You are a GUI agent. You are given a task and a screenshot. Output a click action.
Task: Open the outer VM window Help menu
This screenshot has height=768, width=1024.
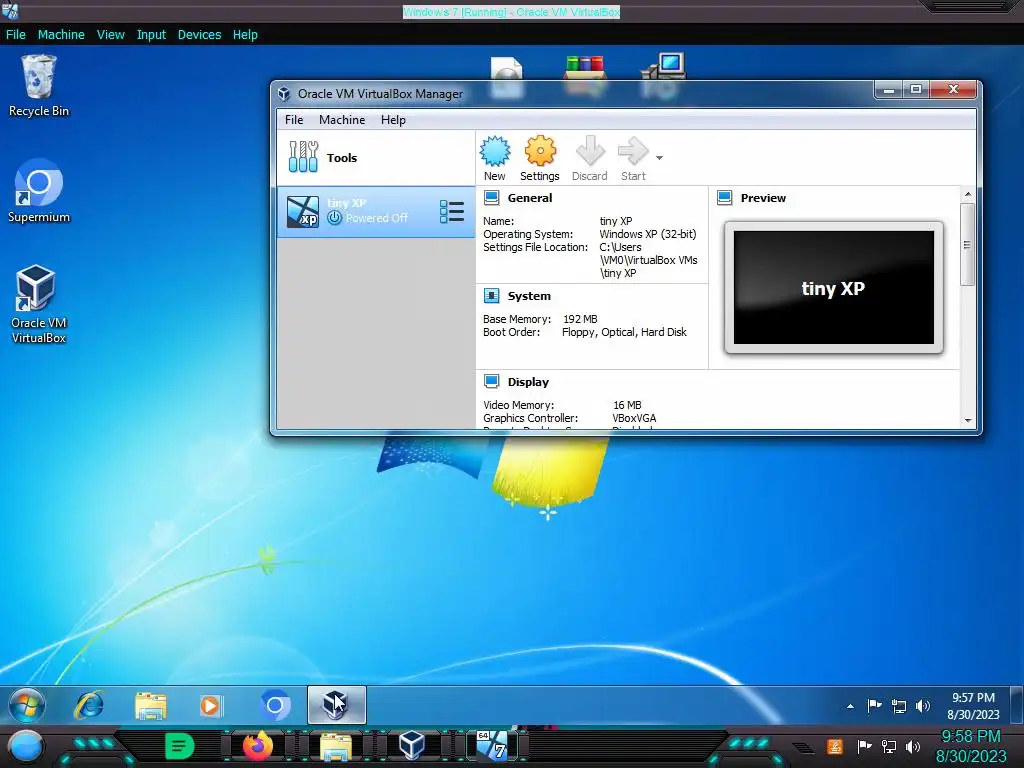[245, 35]
